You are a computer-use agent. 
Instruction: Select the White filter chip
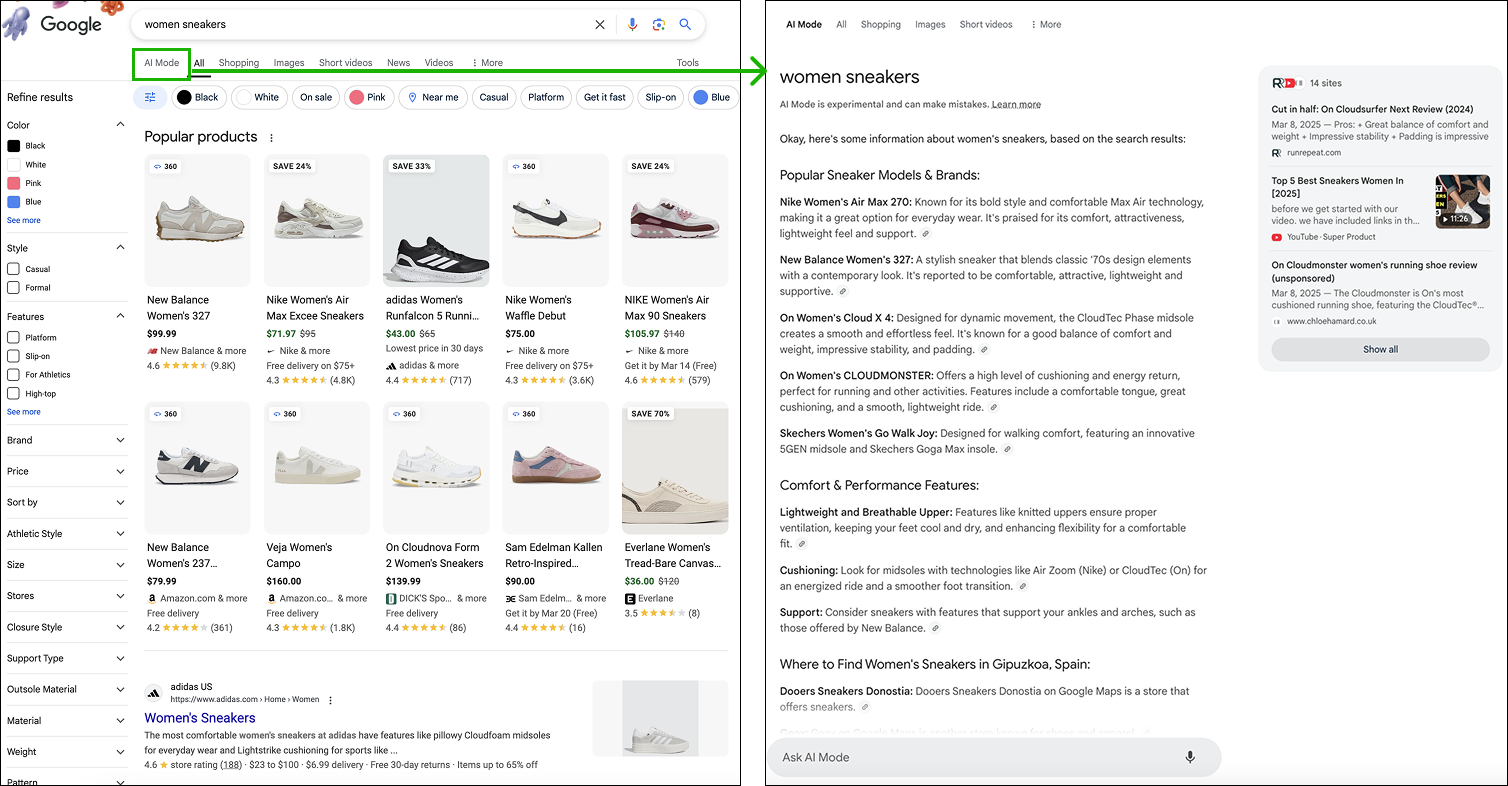tap(259, 97)
